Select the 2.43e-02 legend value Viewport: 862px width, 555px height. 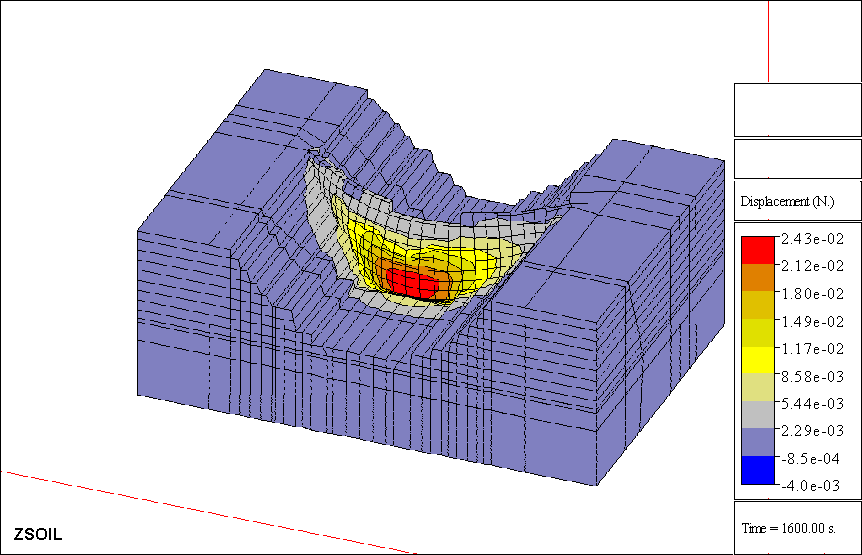click(x=813, y=239)
